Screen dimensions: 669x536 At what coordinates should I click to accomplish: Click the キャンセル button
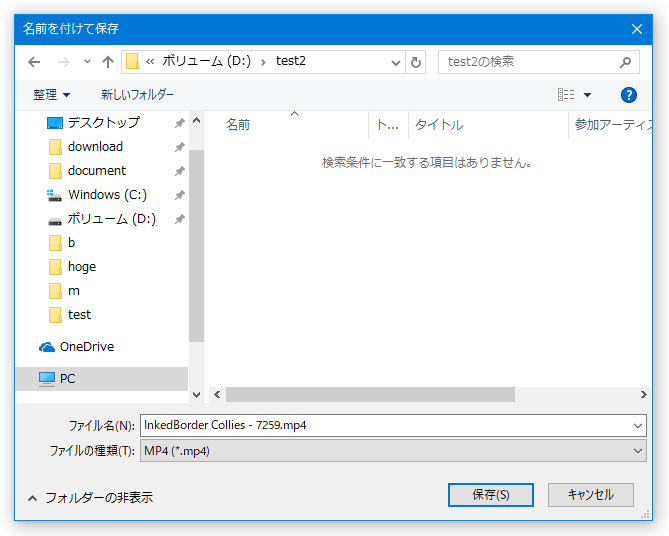[x=590, y=495]
